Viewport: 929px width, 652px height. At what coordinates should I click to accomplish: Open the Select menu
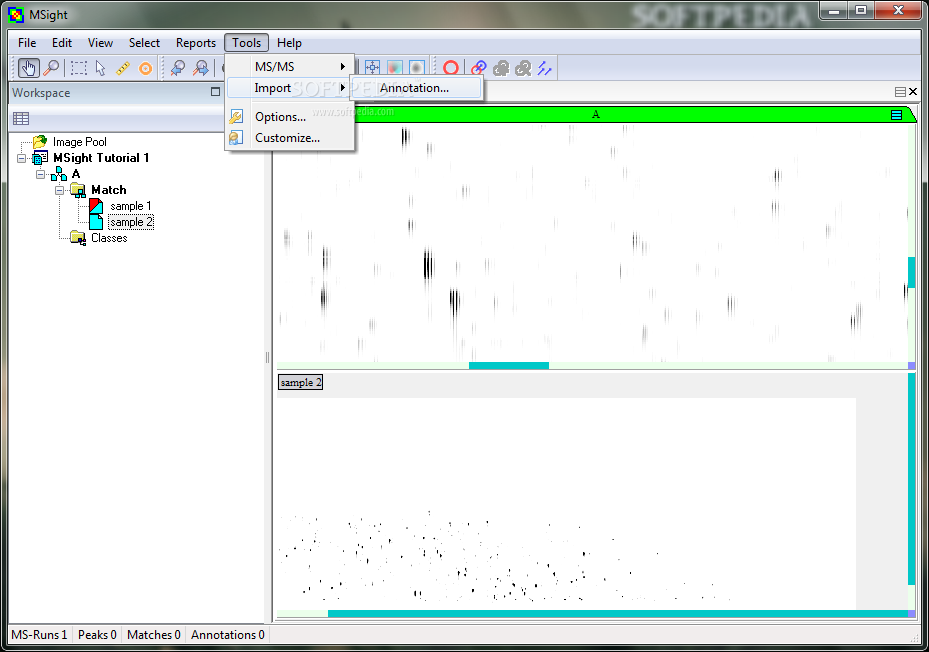[144, 43]
